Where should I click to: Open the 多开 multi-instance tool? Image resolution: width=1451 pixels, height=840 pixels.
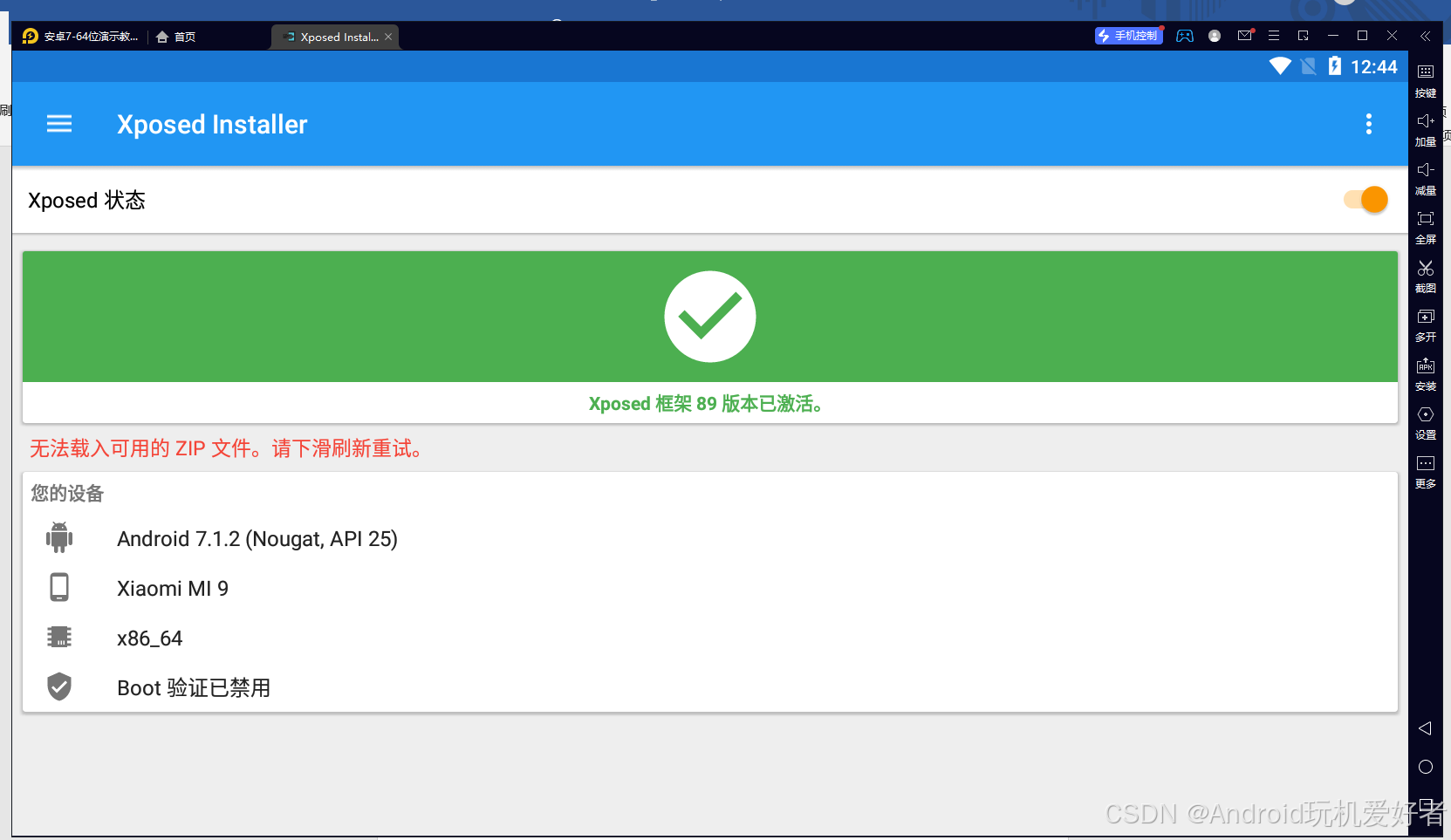[x=1426, y=324]
